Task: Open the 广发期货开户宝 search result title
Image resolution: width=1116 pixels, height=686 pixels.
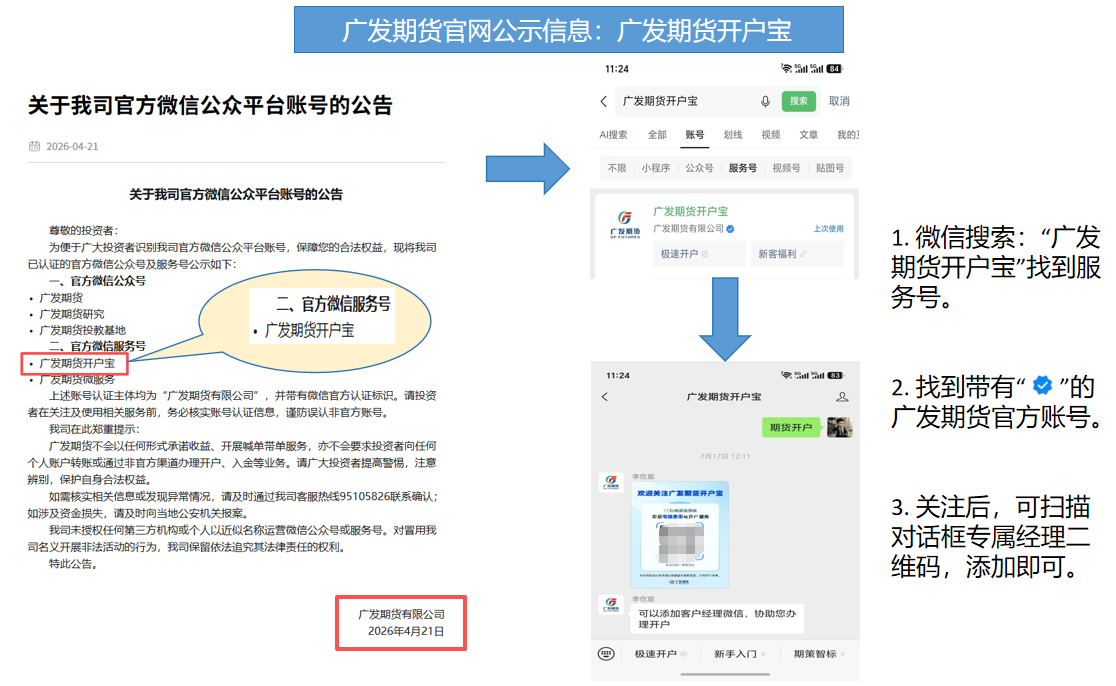Action: tap(690, 211)
